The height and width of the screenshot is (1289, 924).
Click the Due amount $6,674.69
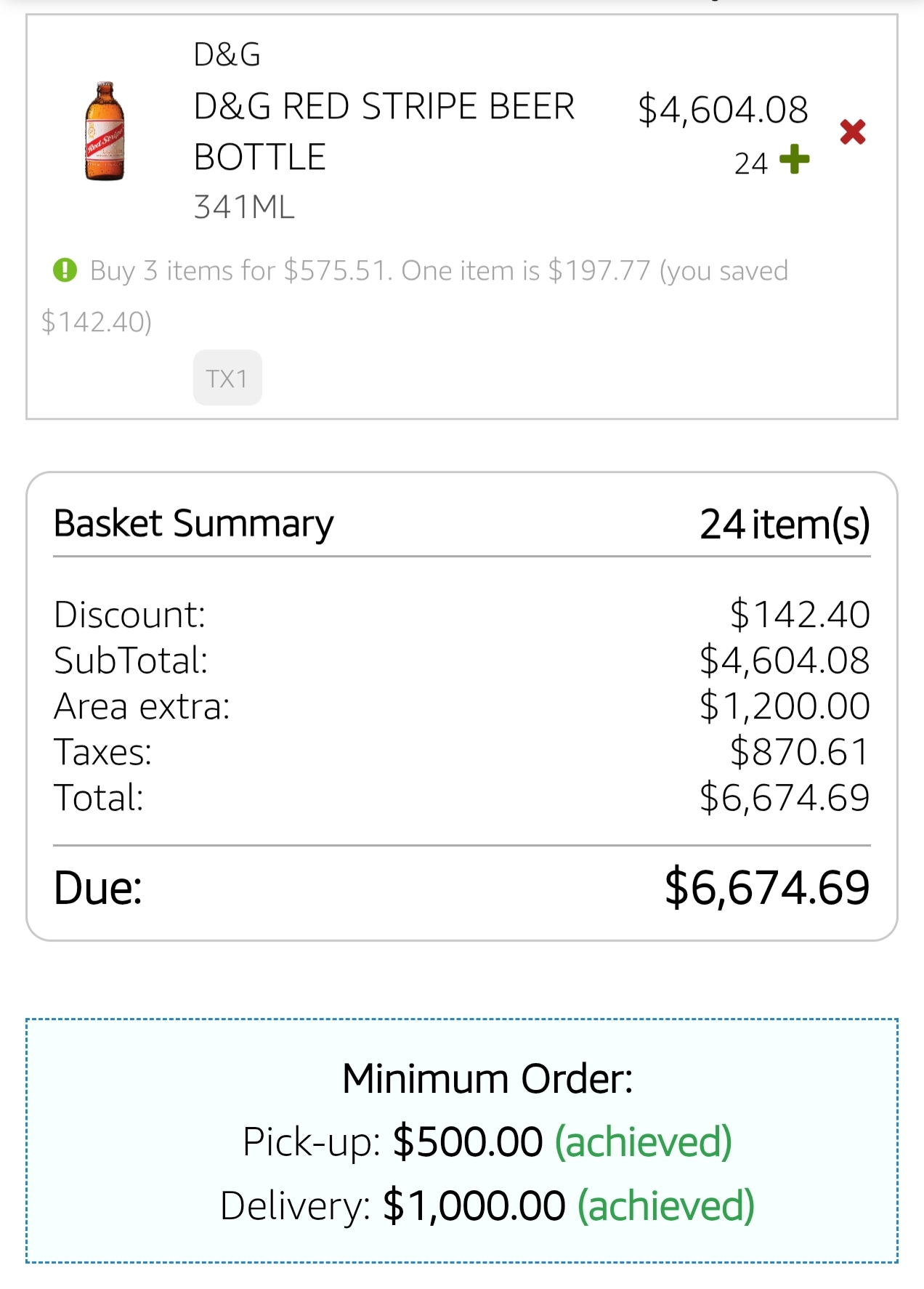[x=767, y=887]
